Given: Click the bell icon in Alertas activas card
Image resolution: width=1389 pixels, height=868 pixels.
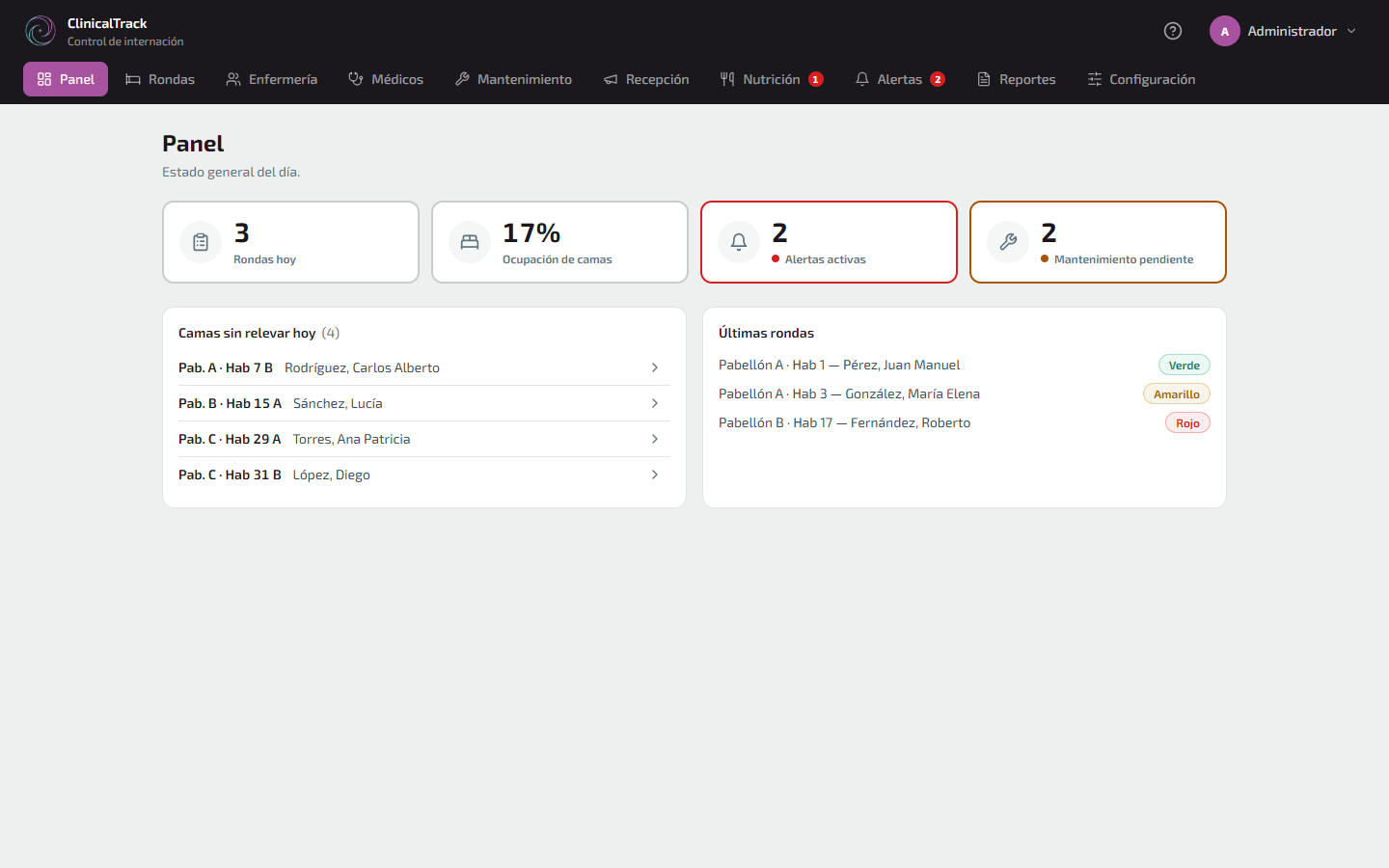Looking at the screenshot, I should (739, 242).
